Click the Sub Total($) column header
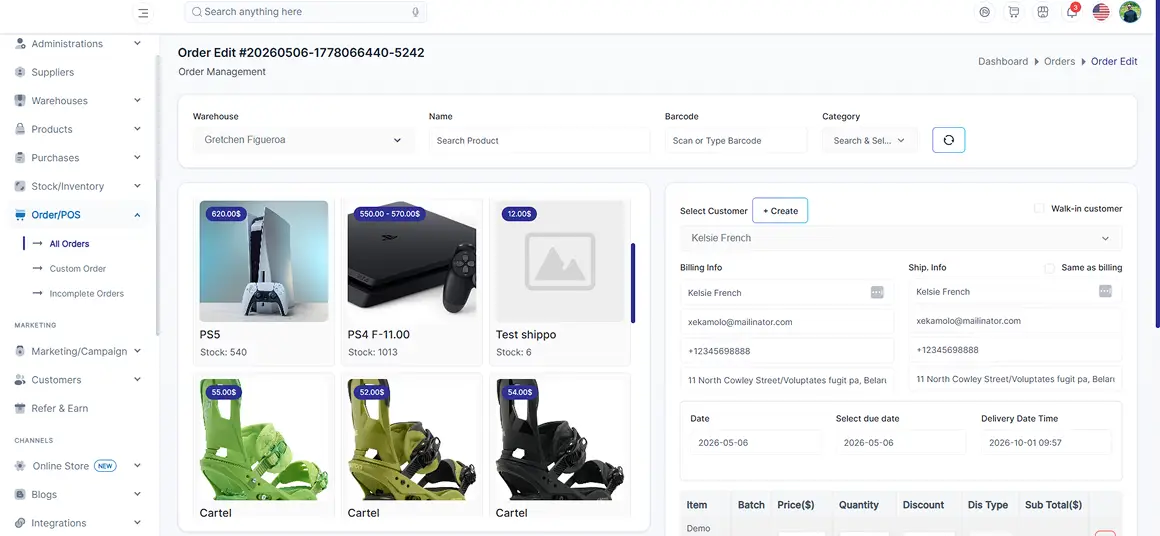Image resolution: width=1160 pixels, height=536 pixels. coord(1053,505)
